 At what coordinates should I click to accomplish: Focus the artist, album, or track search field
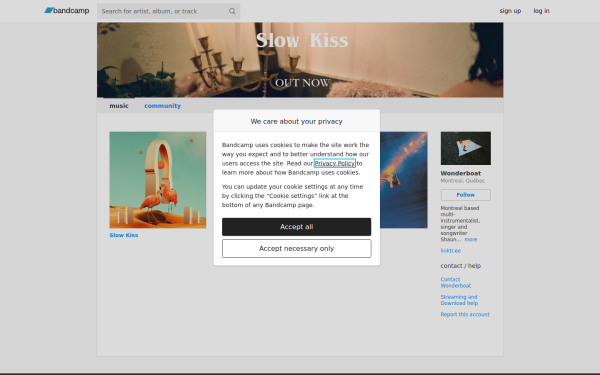point(168,11)
